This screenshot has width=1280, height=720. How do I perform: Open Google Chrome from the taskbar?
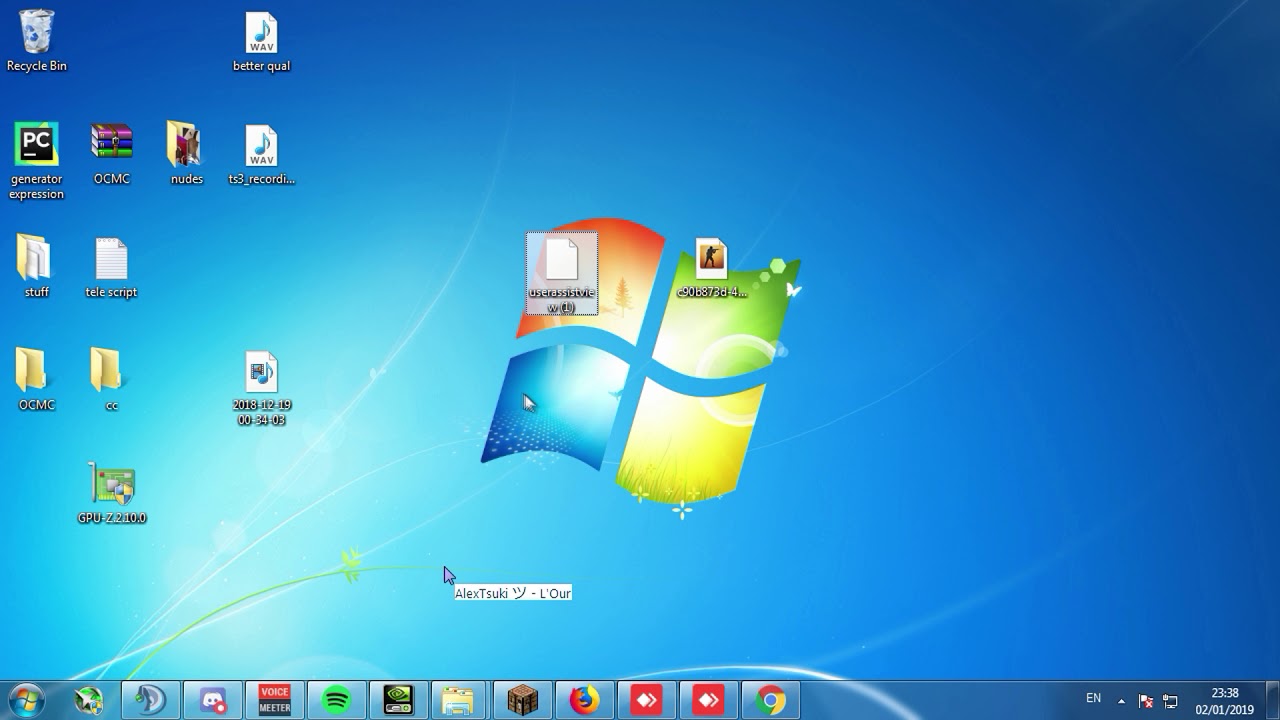pyautogui.click(x=771, y=700)
